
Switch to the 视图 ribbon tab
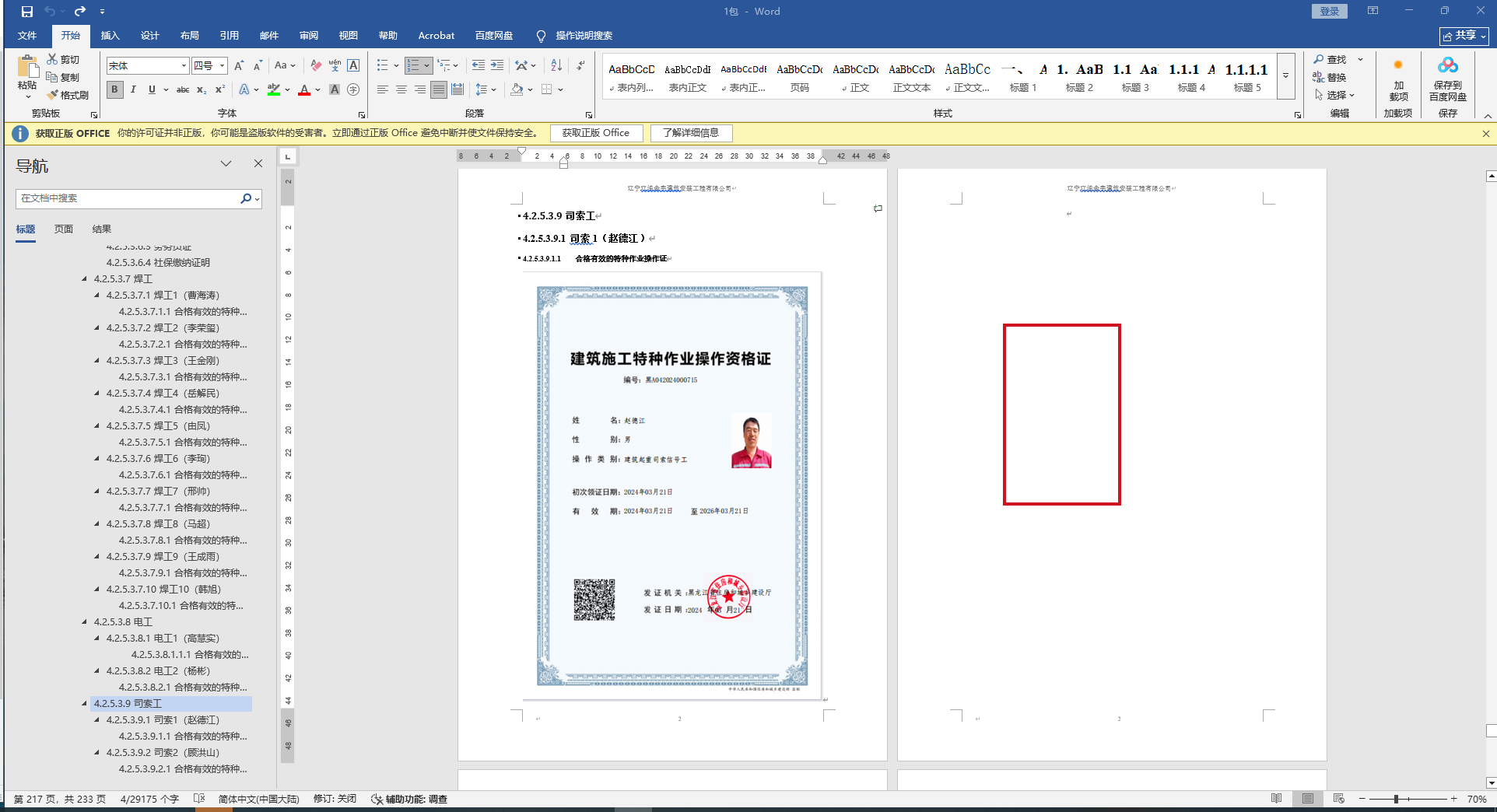click(349, 36)
